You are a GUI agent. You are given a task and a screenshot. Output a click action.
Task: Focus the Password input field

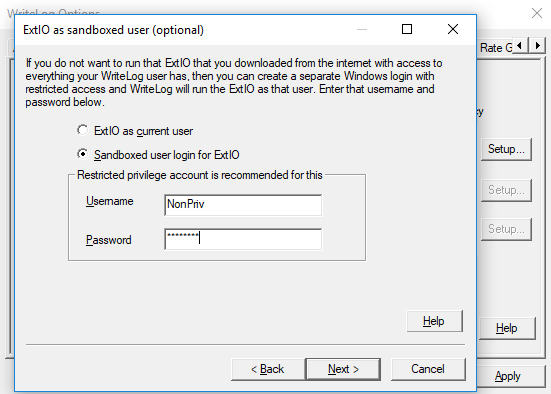click(243, 239)
